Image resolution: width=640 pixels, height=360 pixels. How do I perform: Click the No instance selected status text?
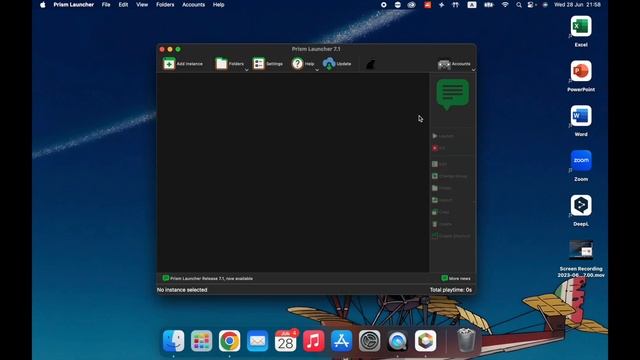(182, 290)
